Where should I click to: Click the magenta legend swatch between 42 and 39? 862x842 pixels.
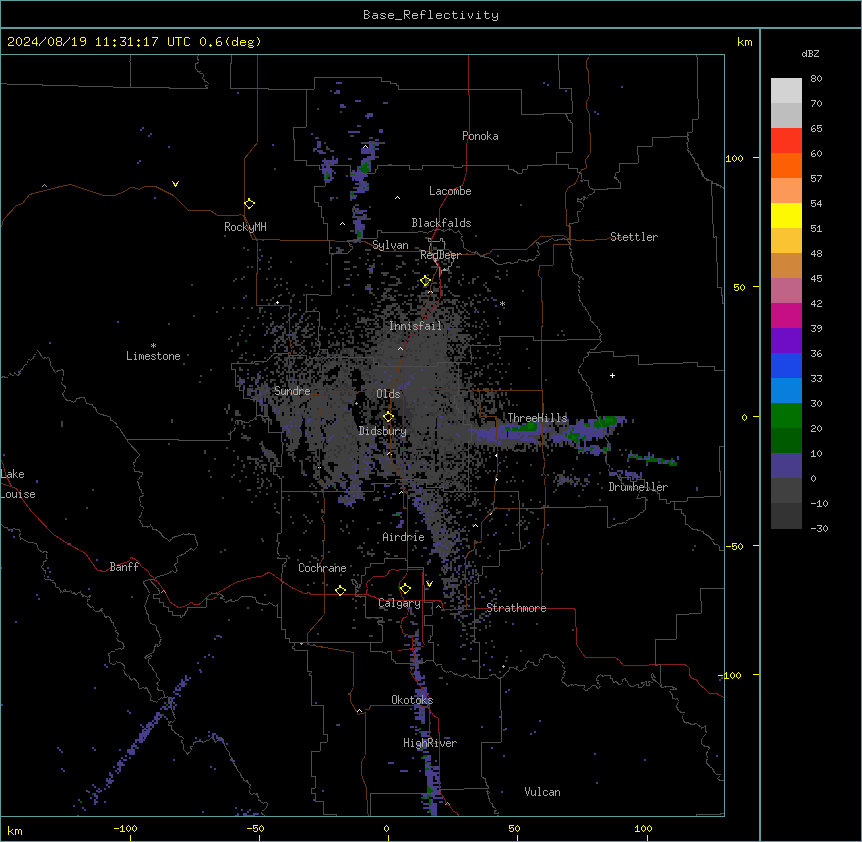pyautogui.click(x=786, y=315)
